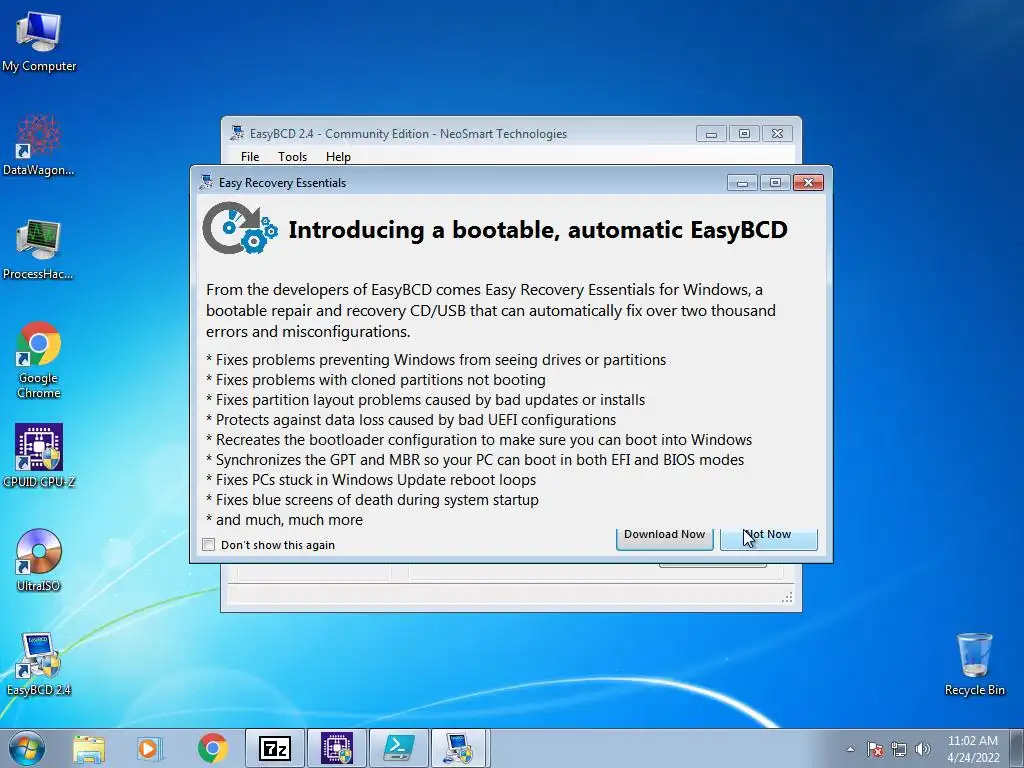
Task: Open the Recycle Bin
Action: 974,664
